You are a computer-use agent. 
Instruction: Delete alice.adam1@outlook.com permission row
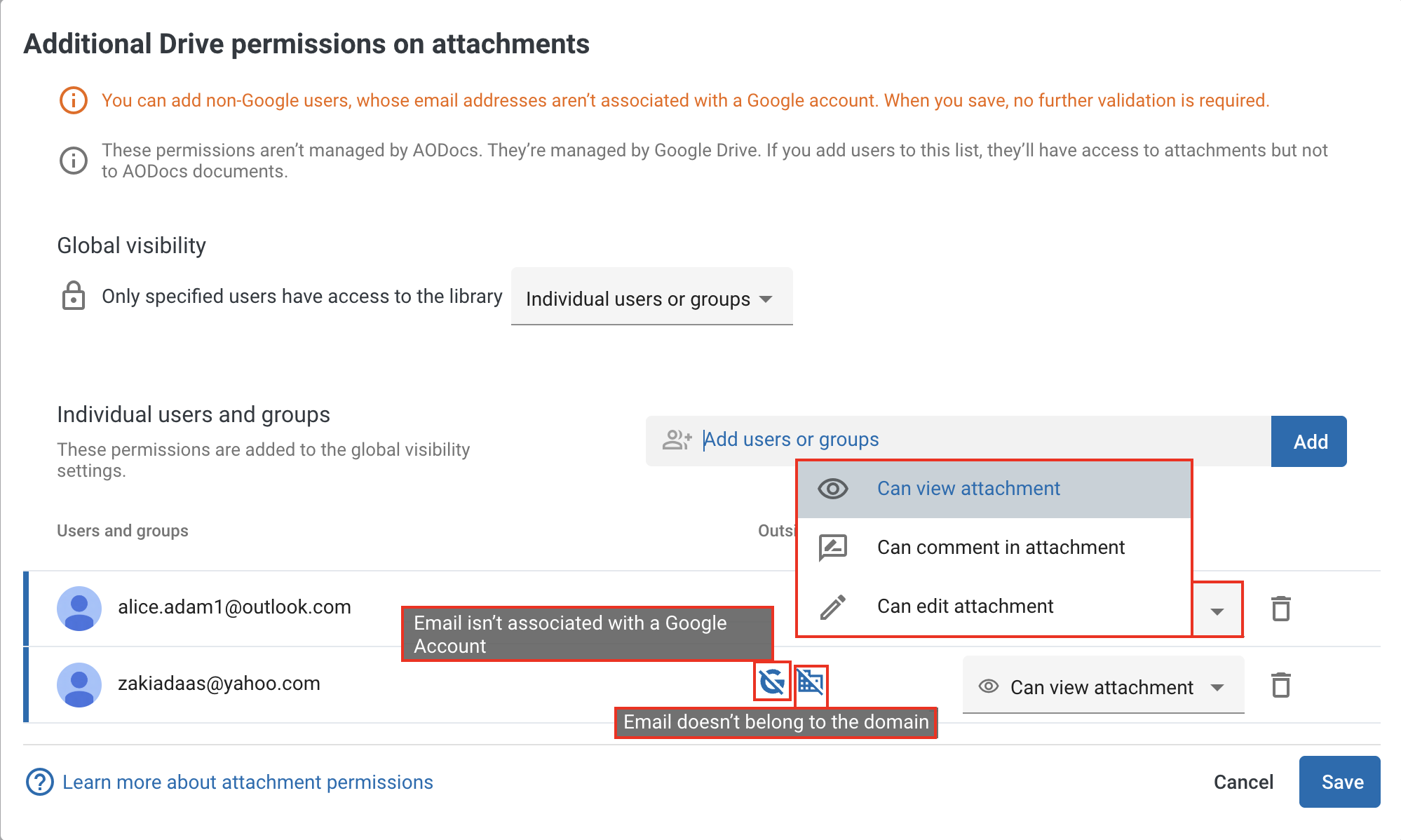click(1280, 609)
